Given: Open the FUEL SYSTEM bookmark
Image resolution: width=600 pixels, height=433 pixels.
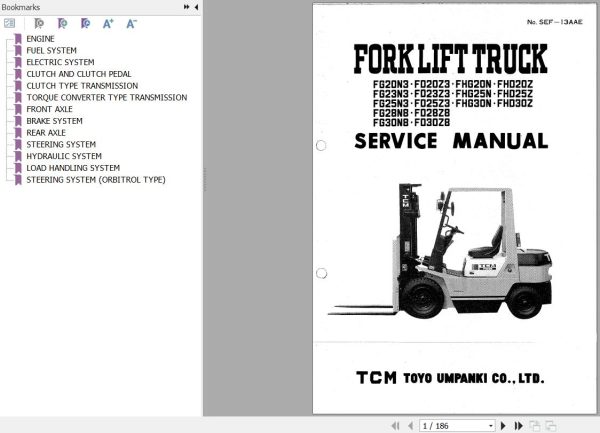Looking at the screenshot, I should point(51,50).
